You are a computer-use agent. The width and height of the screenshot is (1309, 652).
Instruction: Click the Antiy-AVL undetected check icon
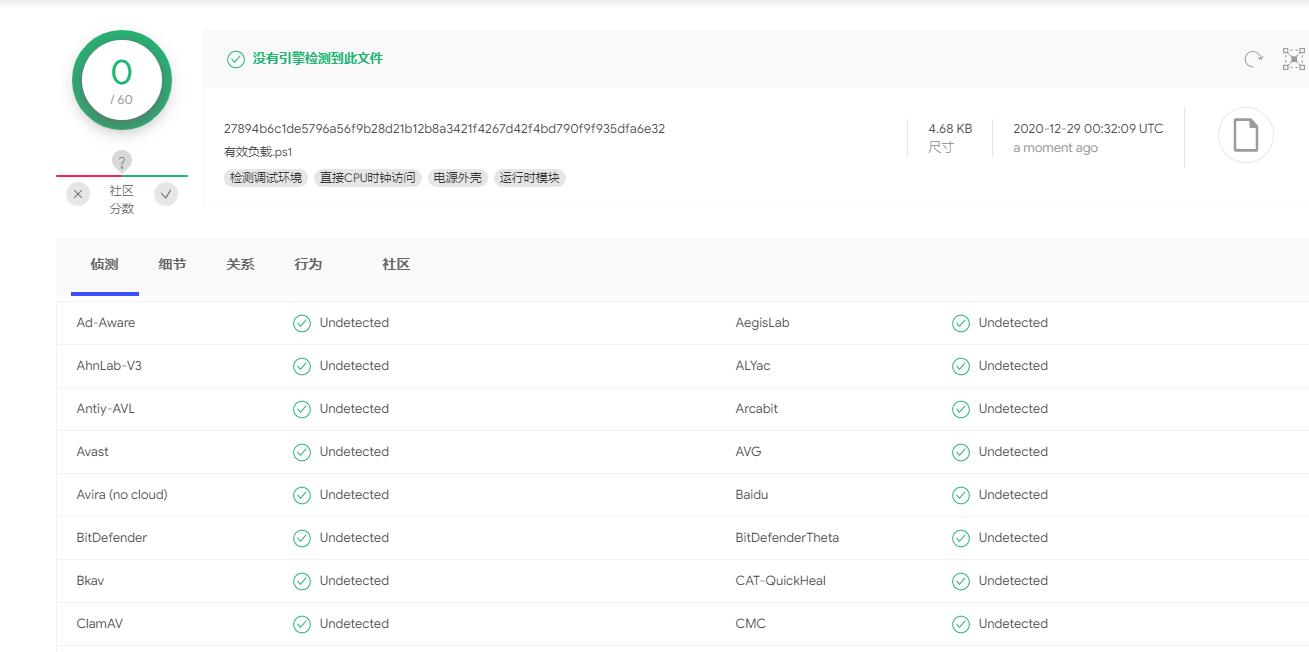(302, 409)
